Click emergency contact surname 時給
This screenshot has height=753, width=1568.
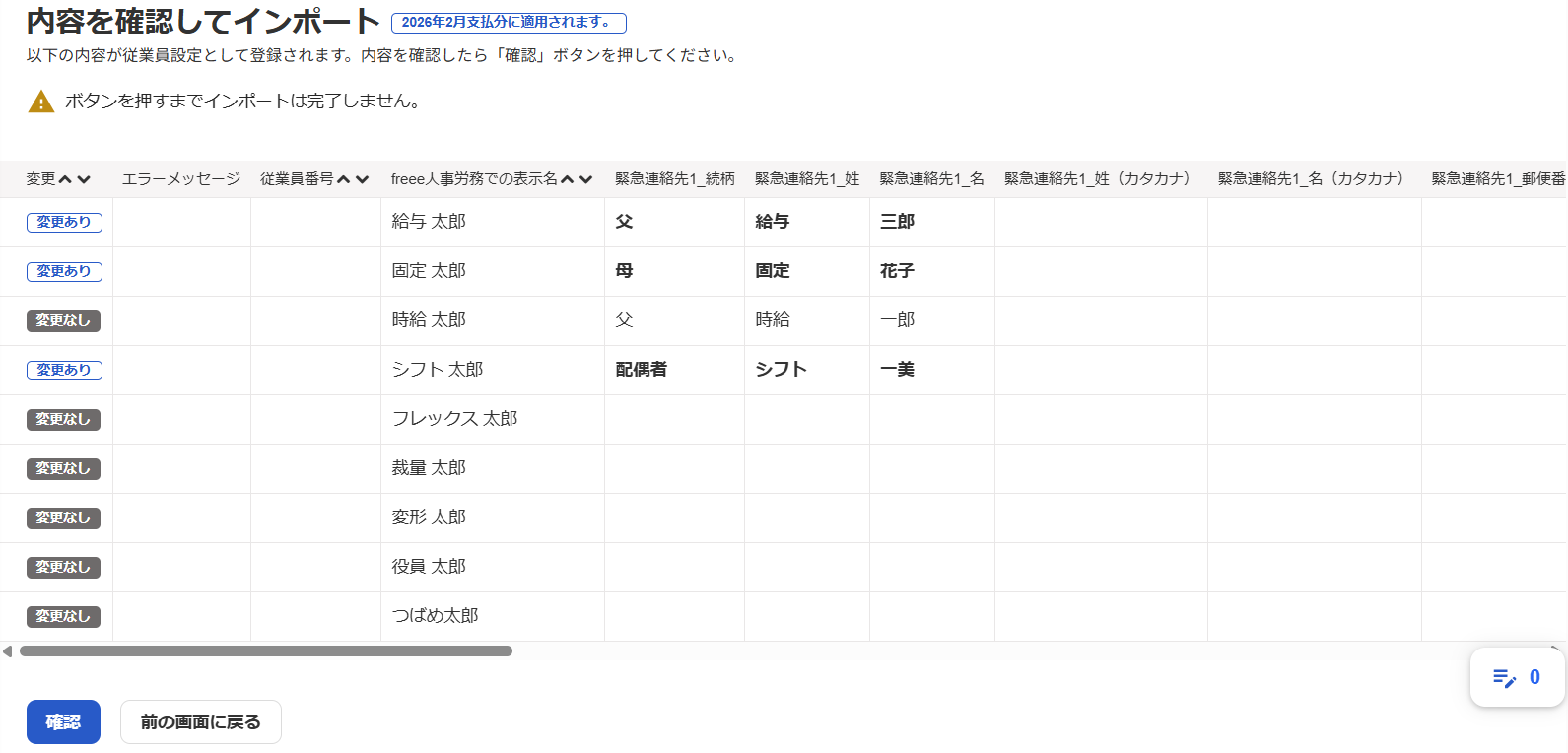coord(807,321)
